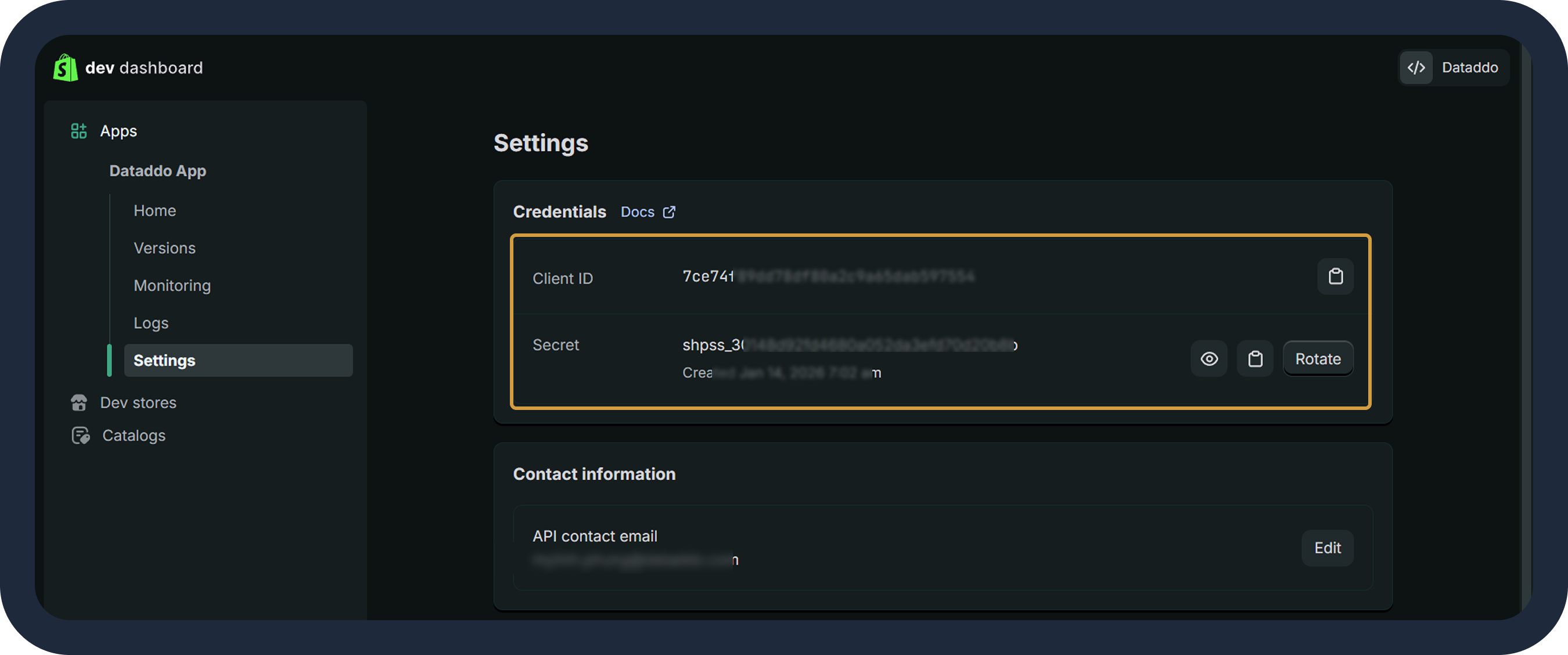Copy the Client ID using the clipboard icon
This screenshot has width=1568, height=655.
(x=1336, y=277)
